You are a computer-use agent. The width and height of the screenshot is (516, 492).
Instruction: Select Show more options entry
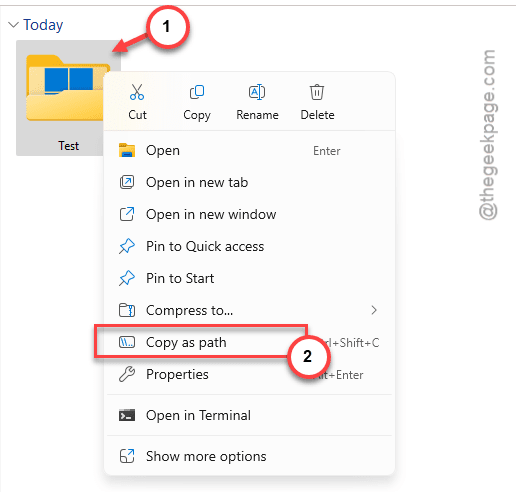(249, 456)
